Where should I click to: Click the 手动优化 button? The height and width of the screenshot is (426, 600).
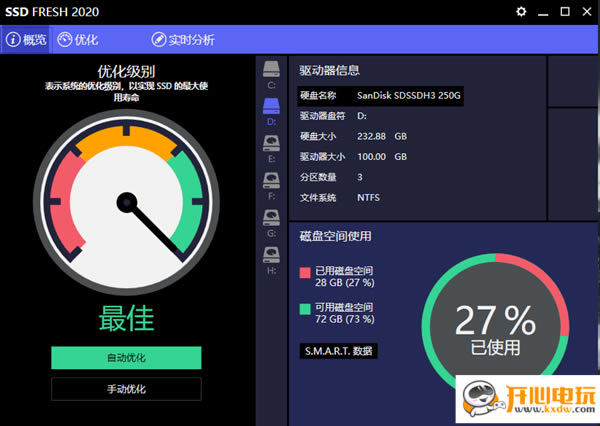point(126,389)
